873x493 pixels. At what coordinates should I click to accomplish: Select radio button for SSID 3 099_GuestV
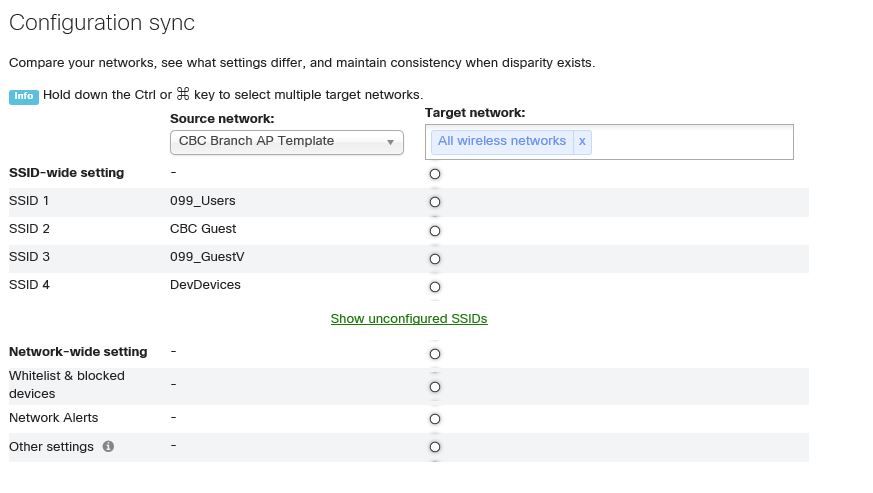pos(435,259)
